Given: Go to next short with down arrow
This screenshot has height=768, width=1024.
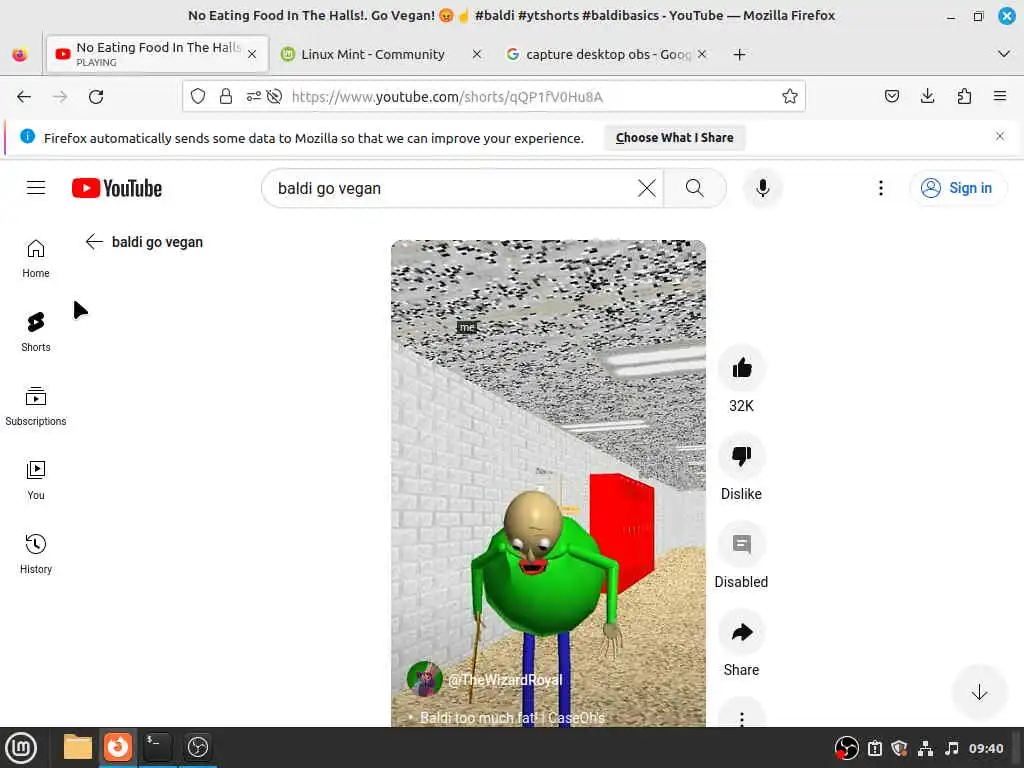Looking at the screenshot, I should [x=979, y=692].
